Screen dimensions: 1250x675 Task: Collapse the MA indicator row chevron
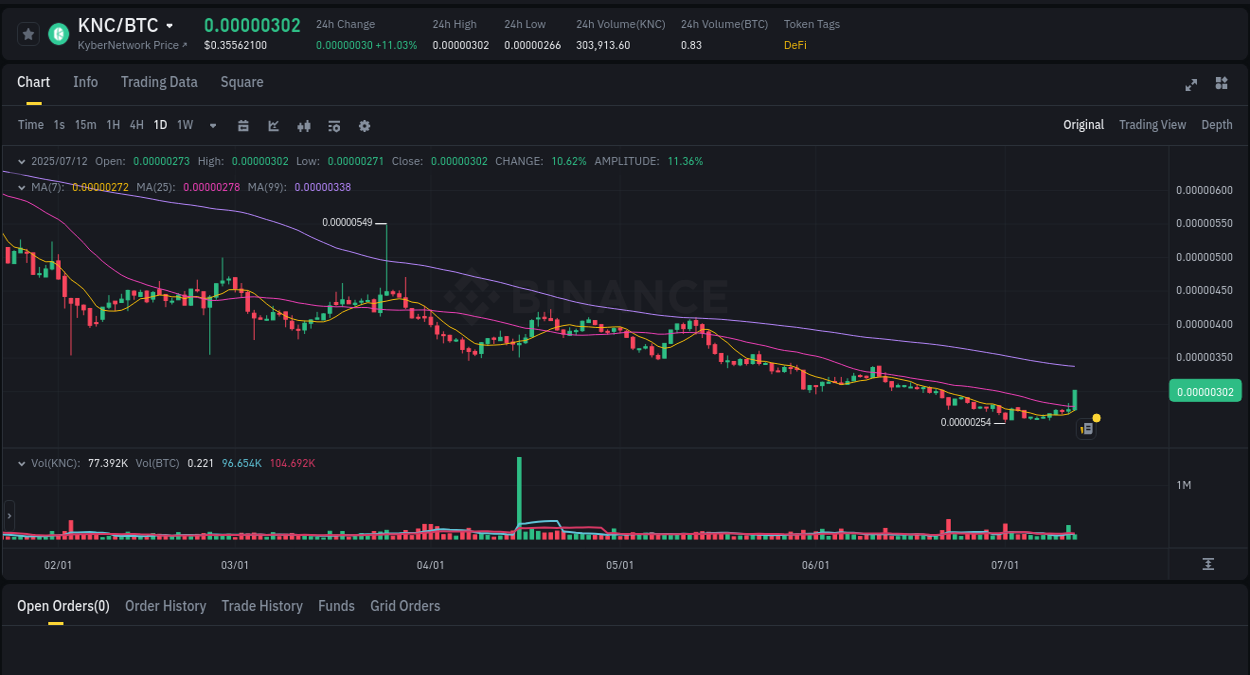[x=21, y=187]
